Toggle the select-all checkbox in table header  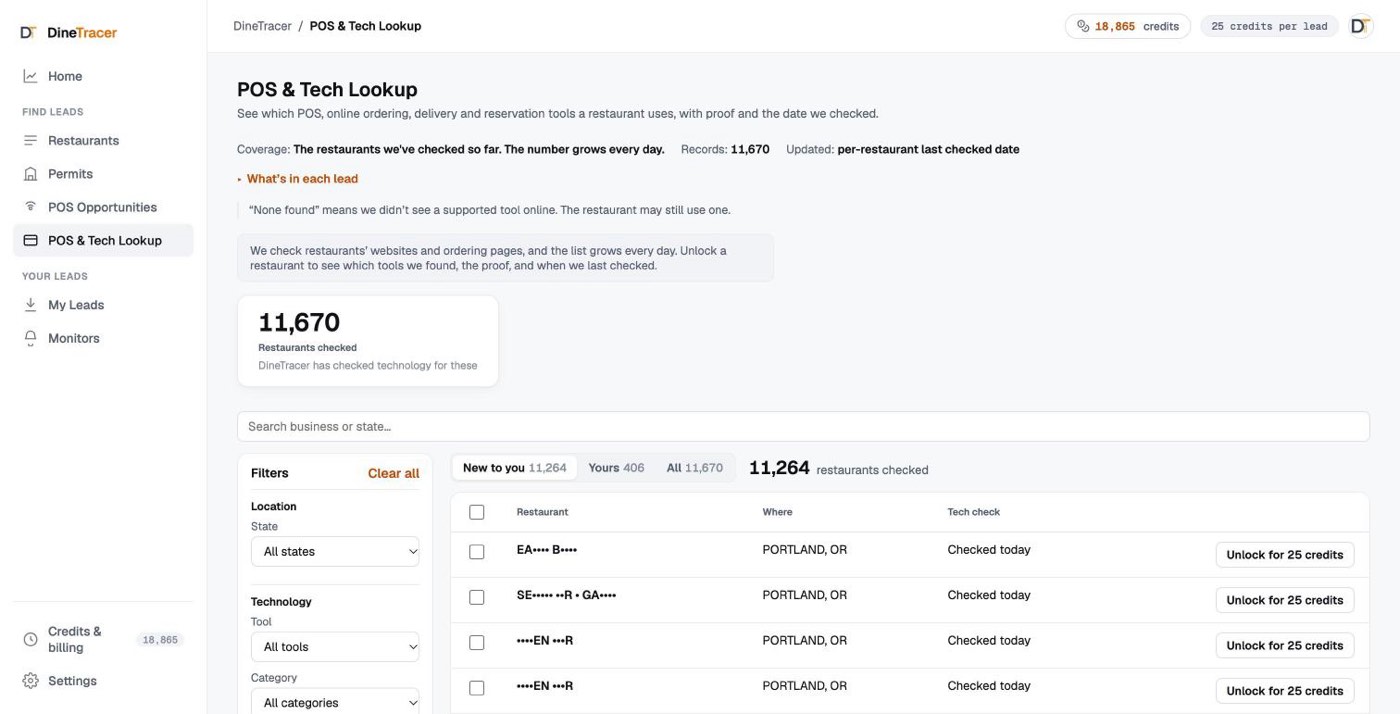(477, 512)
